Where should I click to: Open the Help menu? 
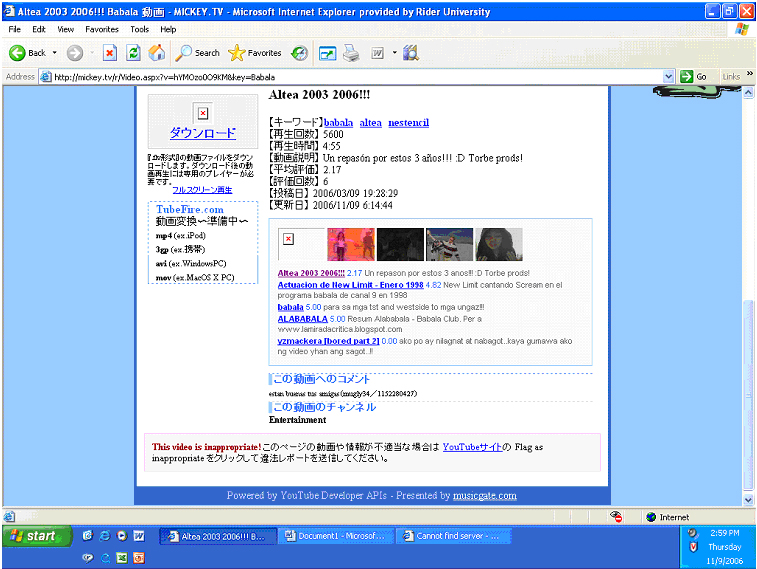pyautogui.click(x=168, y=29)
